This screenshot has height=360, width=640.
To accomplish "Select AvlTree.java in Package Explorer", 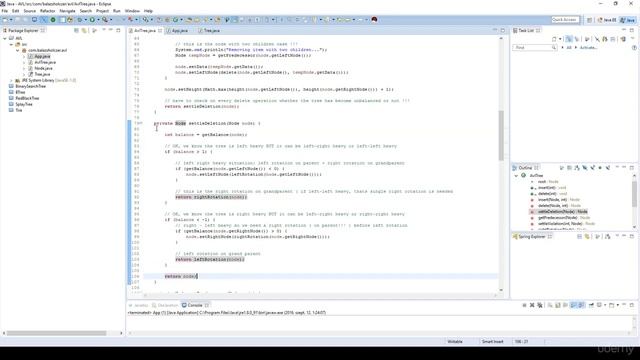I will (x=45, y=62).
